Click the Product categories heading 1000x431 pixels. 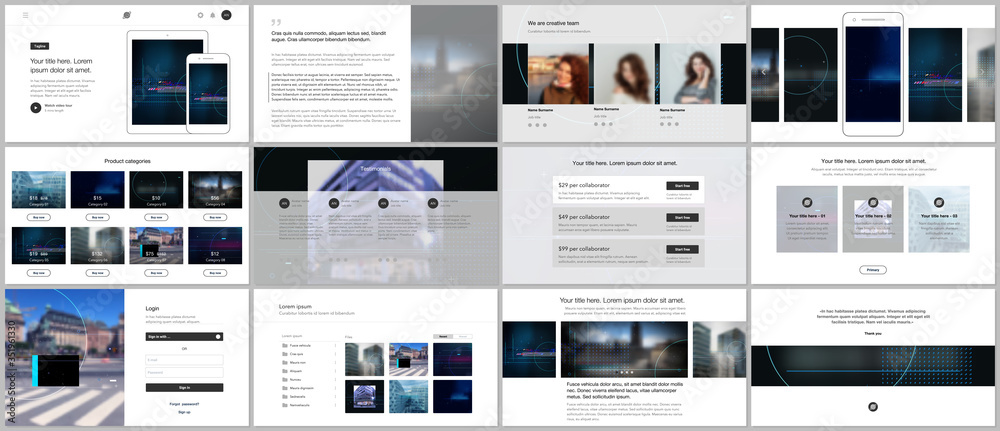click(x=128, y=161)
